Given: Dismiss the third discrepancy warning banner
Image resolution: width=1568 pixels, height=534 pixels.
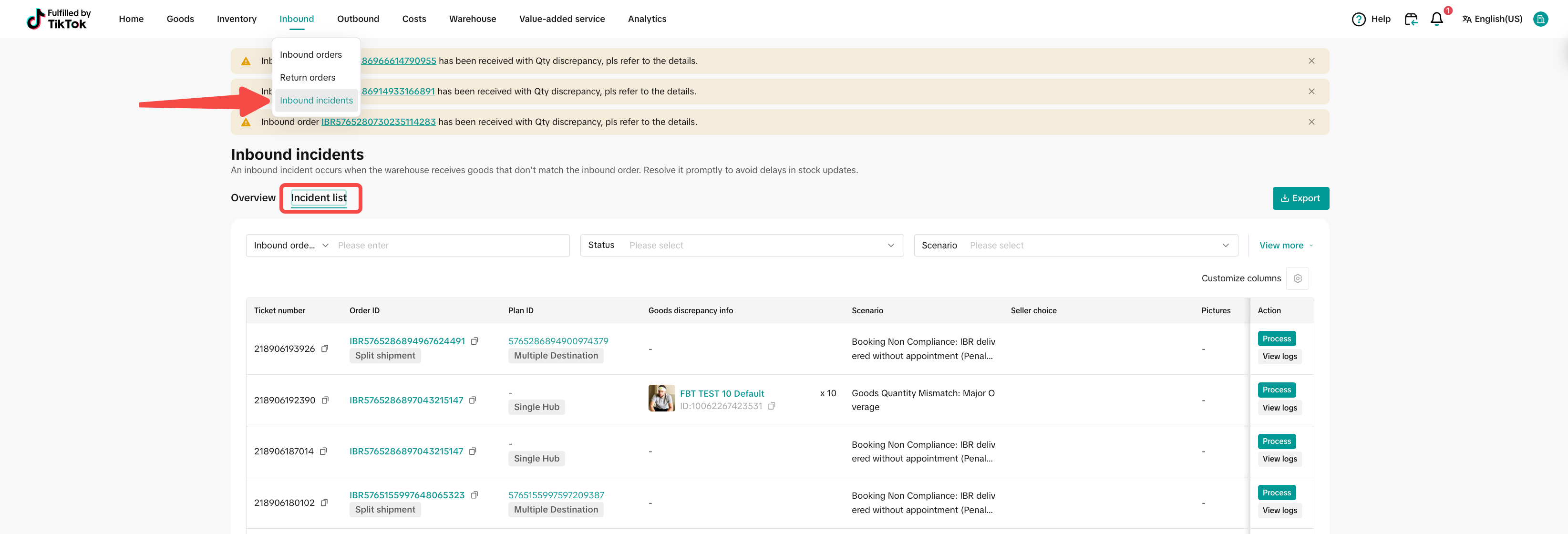Looking at the screenshot, I should click(x=1311, y=122).
